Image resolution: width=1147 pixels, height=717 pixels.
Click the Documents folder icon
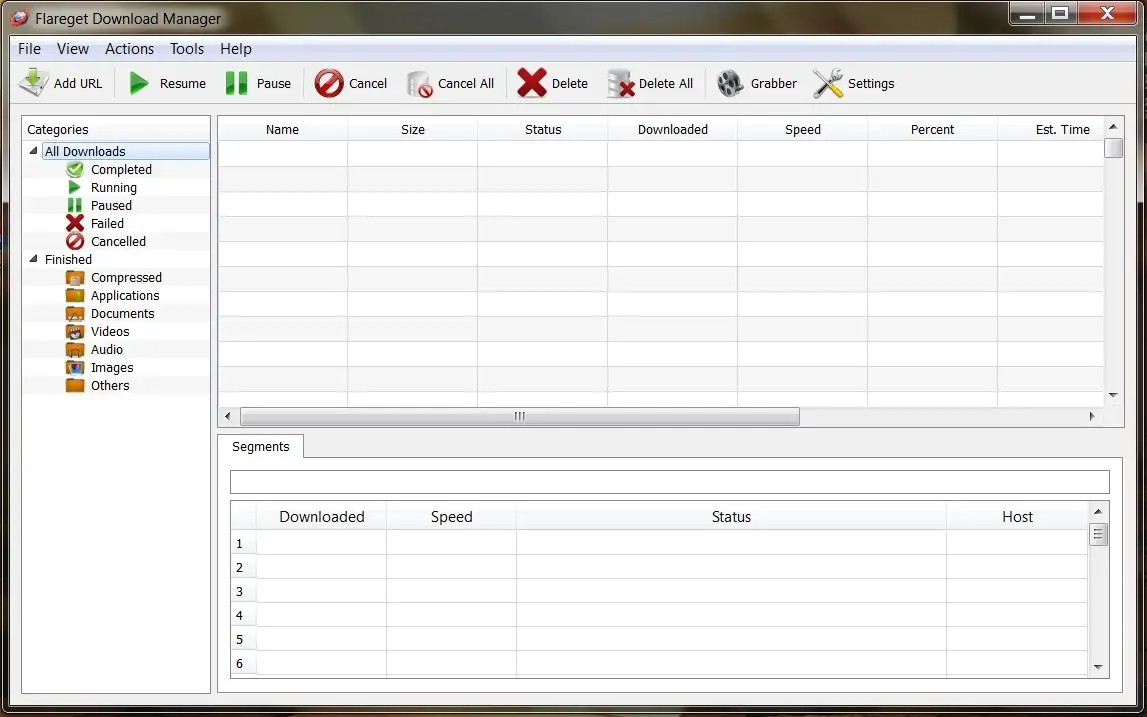(75, 313)
